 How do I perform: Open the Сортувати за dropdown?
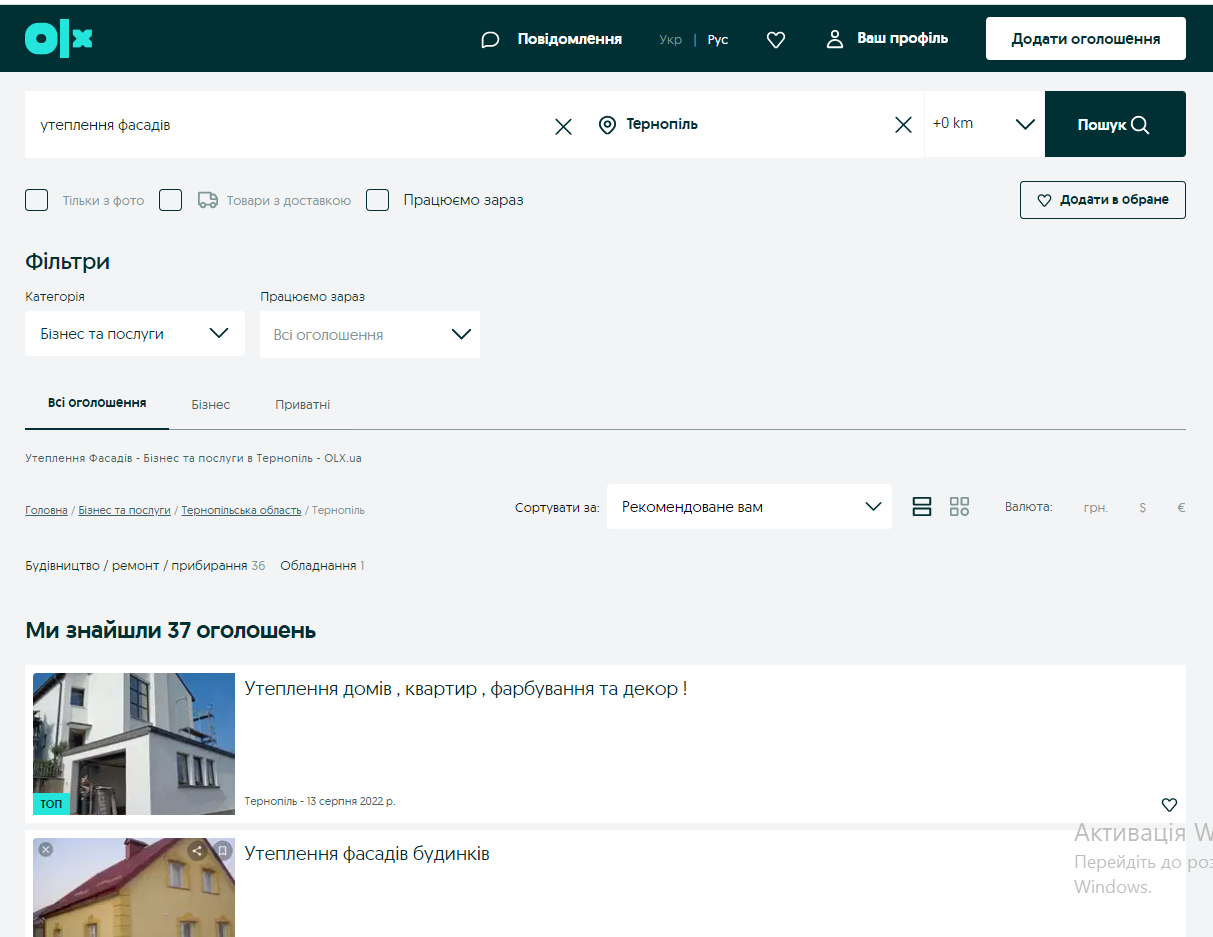pos(749,506)
